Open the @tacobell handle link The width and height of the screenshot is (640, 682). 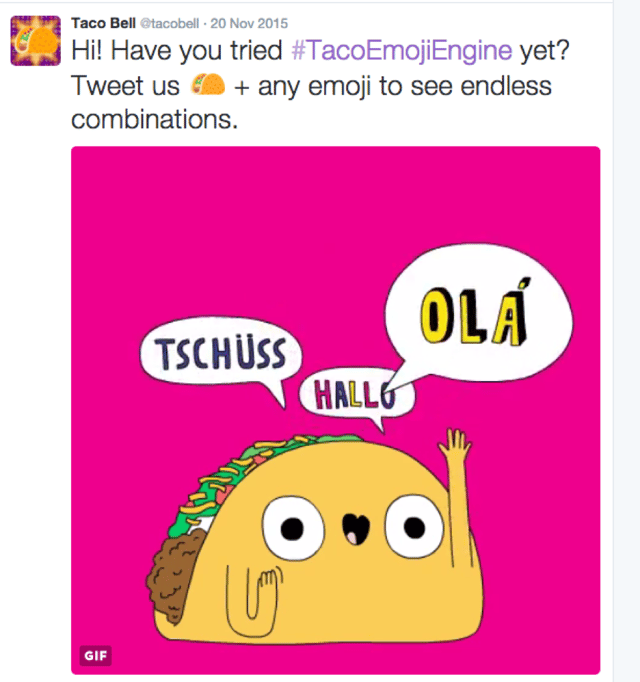169,23
